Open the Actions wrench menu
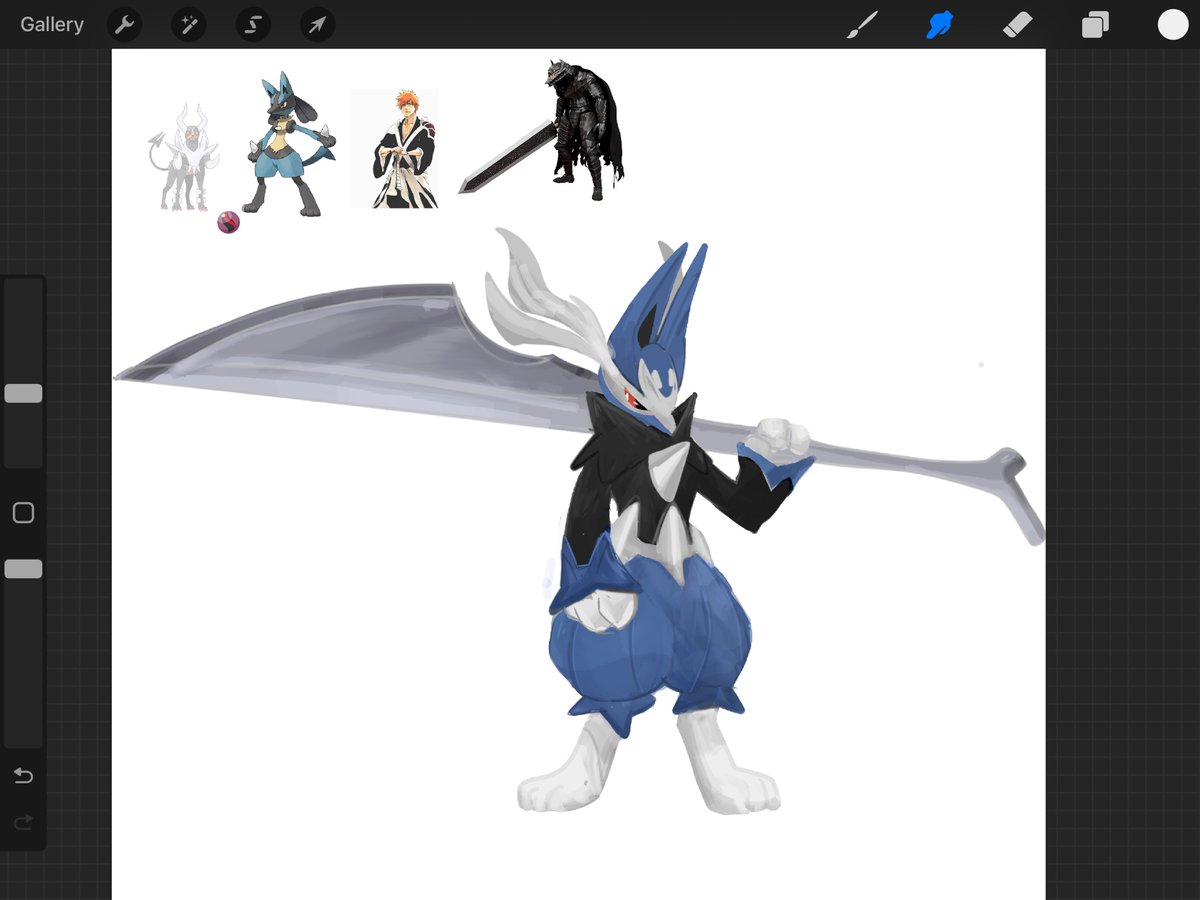 [x=124, y=24]
